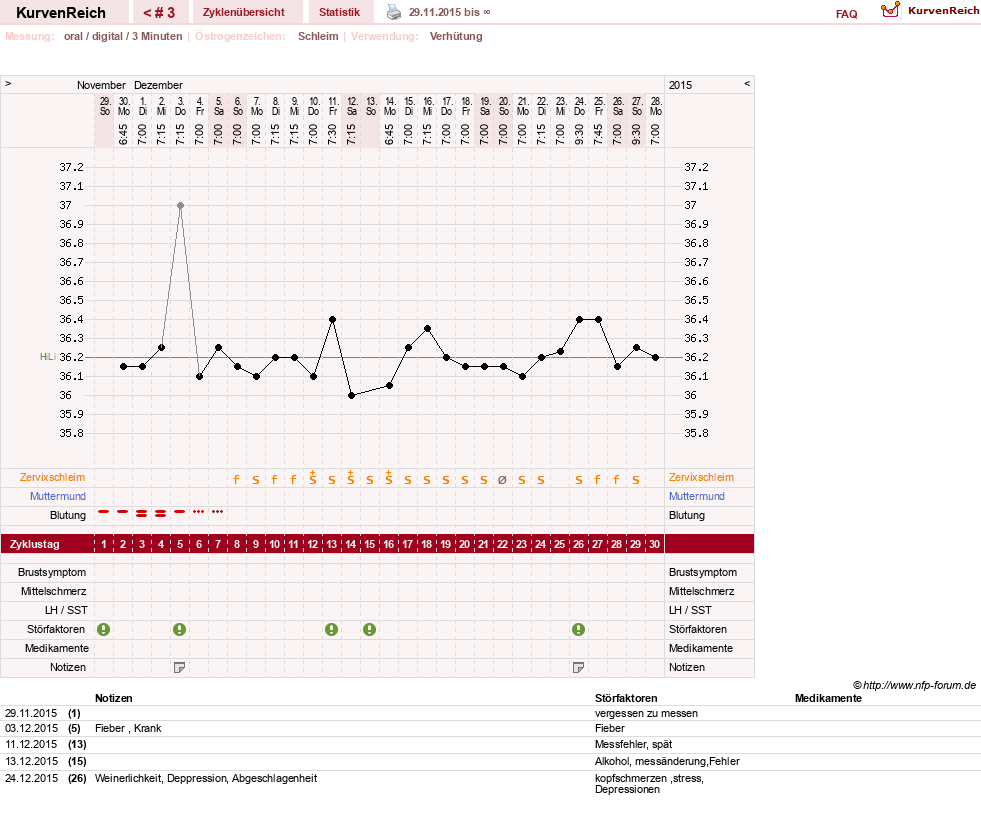
Task: Click the S+ mucus symbol on cycle day 14
Action: click(x=351, y=478)
